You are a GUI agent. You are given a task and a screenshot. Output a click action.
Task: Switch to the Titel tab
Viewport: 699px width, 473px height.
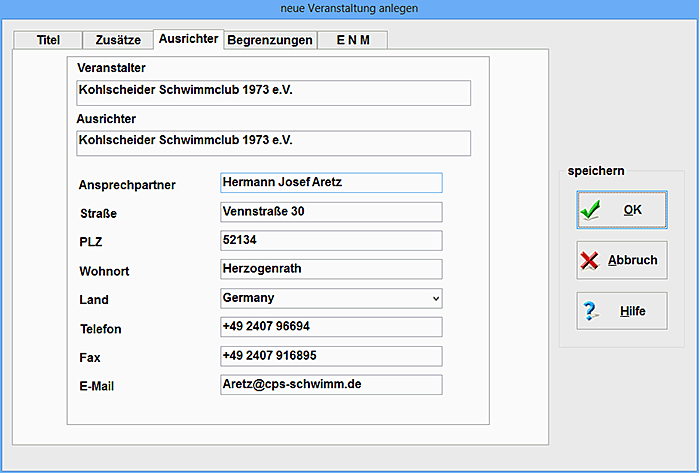pos(49,41)
